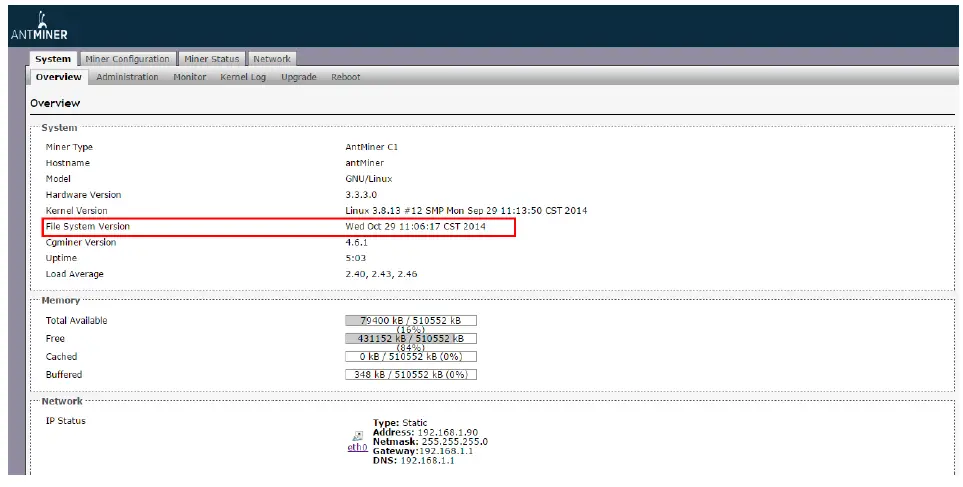Select the Gateway '192.168.1.1' text
963x487 pixels.
point(445,451)
